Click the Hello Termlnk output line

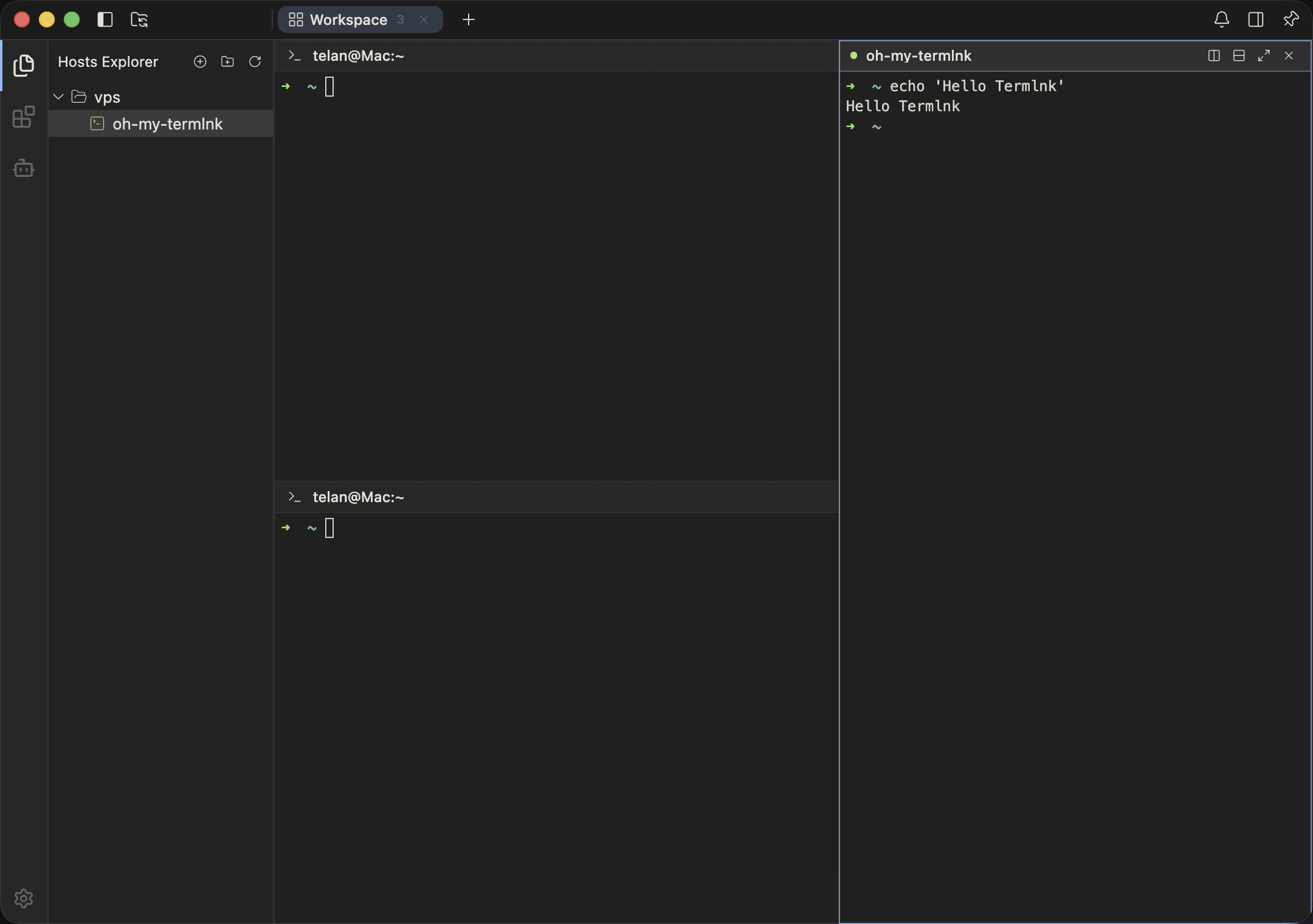pos(903,106)
